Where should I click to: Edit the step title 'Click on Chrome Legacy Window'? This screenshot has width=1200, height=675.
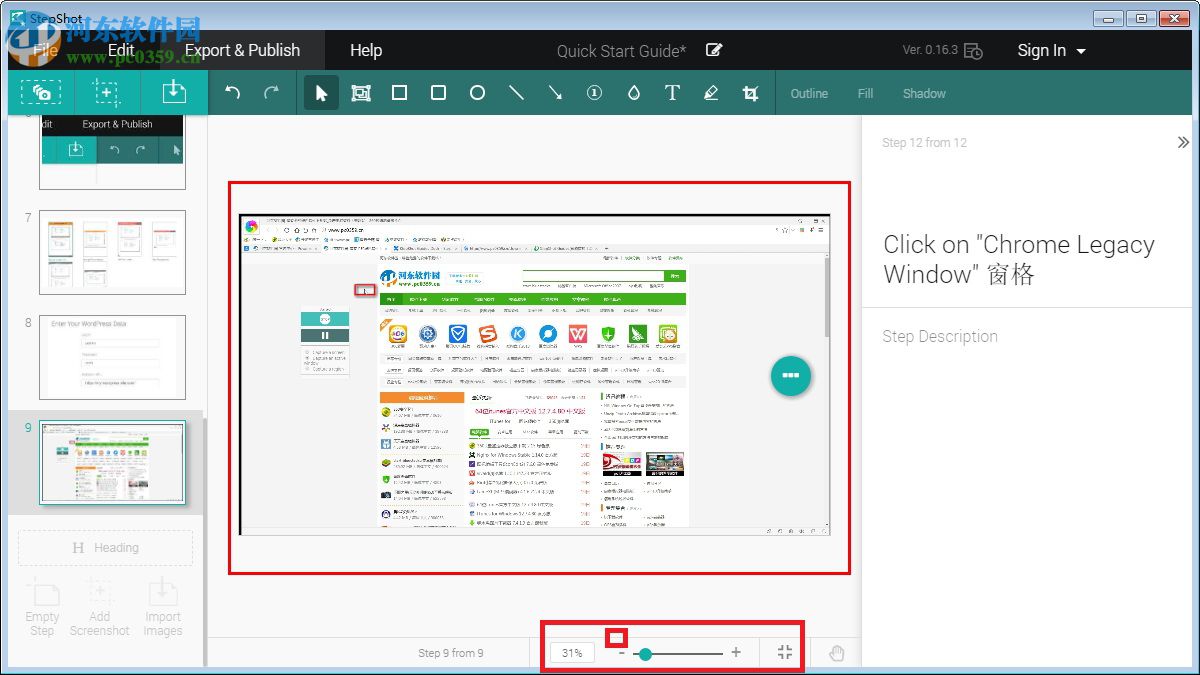coord(1018,259)
